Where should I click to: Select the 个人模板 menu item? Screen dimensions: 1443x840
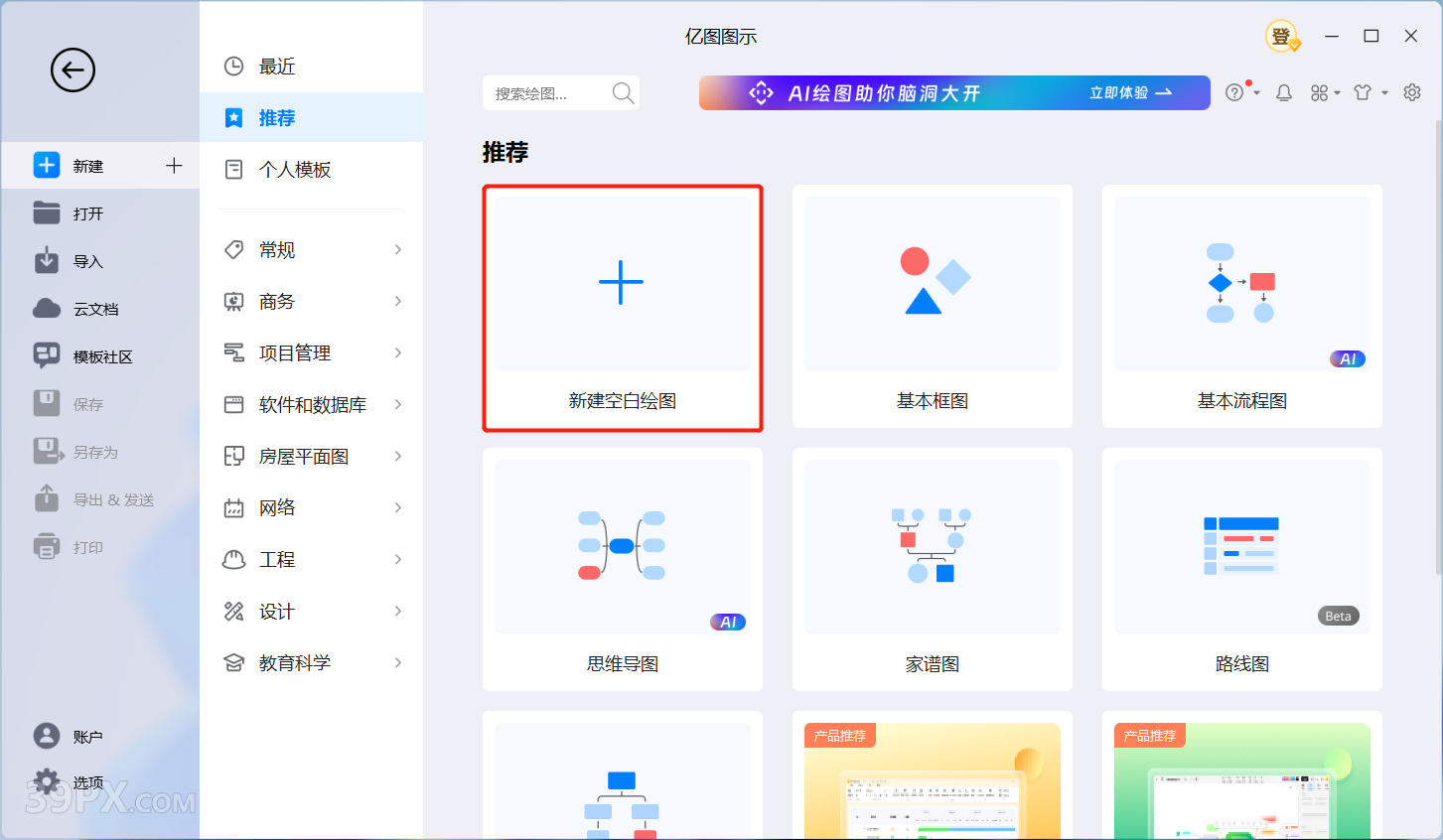[311, 169]
